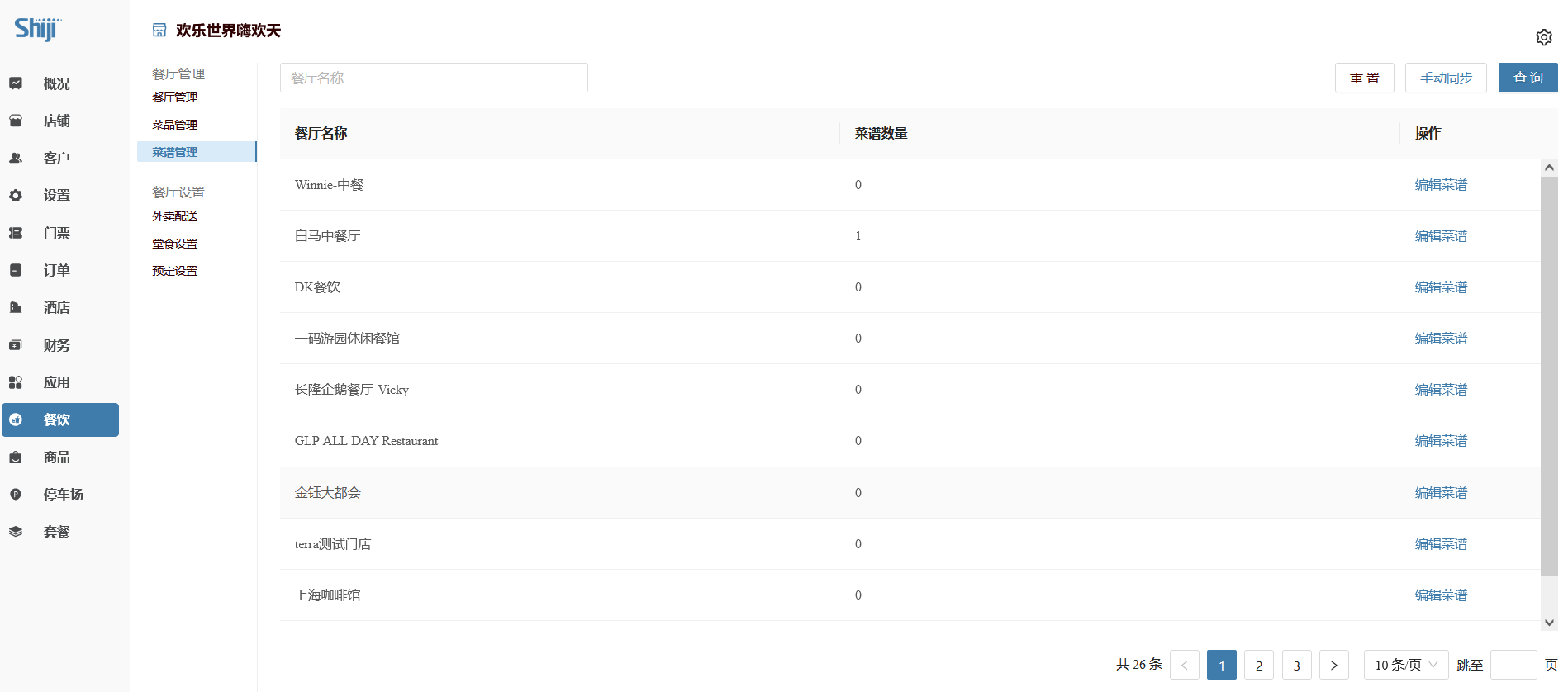Viewport: 1568px width, 692px height.
Task: Click the settings gear icon top right
Action: point(1543,37)
